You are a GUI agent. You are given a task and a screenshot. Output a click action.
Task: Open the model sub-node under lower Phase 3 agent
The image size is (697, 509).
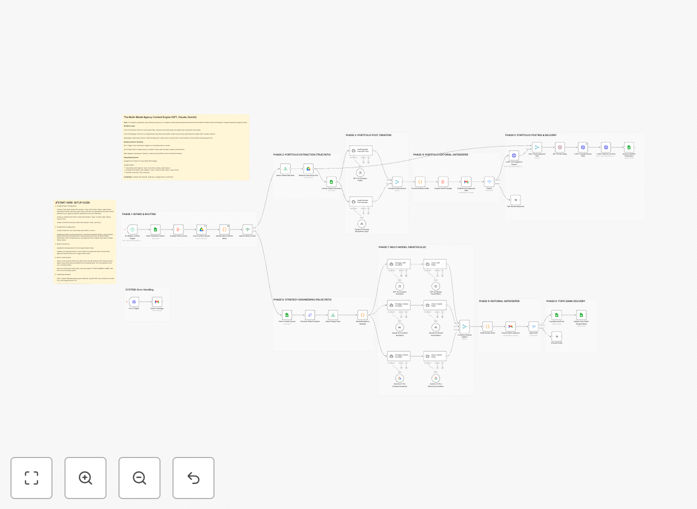click(361, 223)
